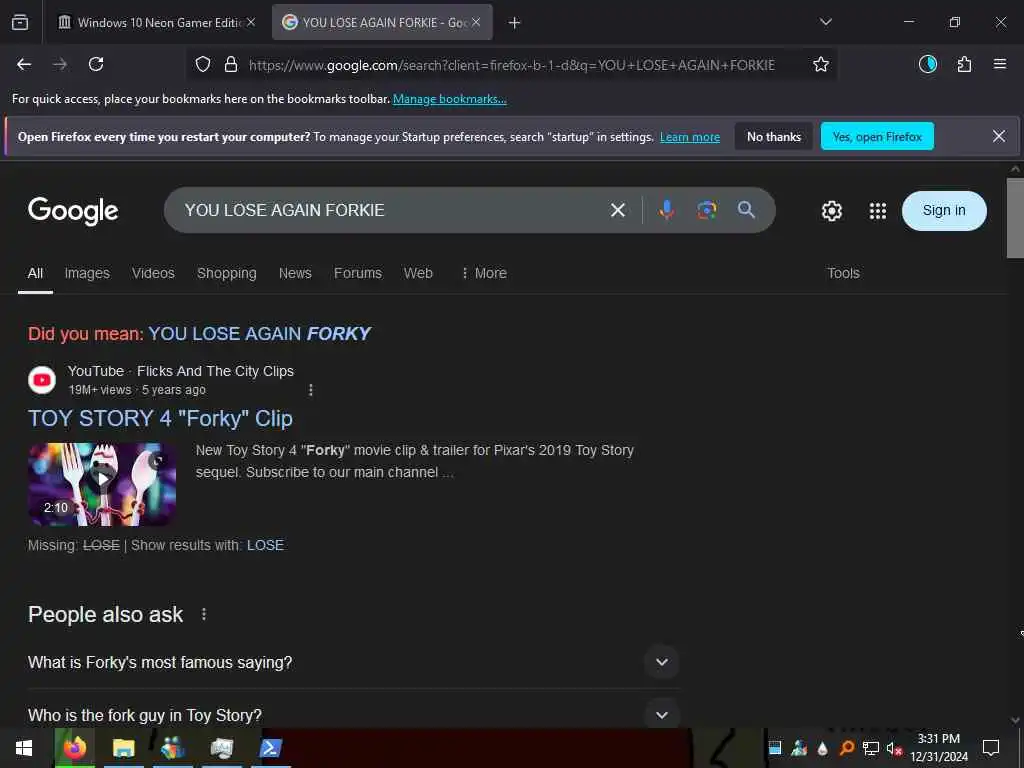Start voice search with microphone

666,210
